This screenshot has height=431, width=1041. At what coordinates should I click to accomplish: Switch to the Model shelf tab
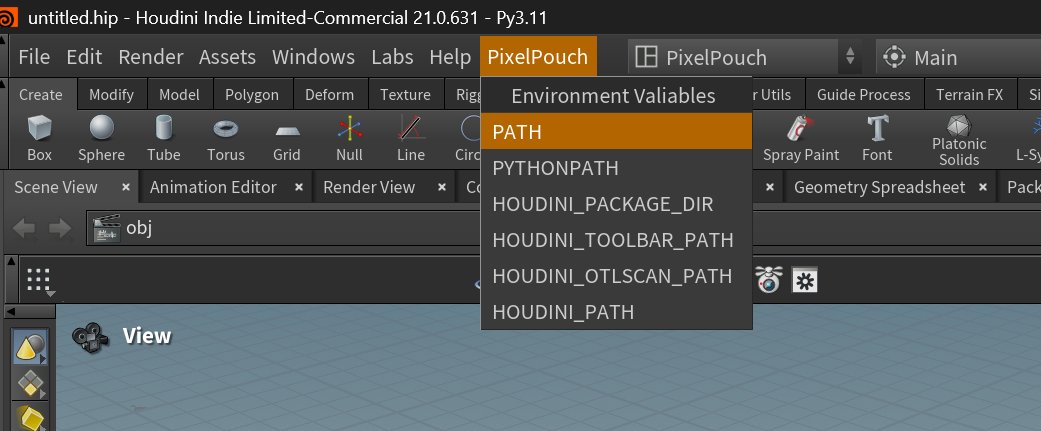179,94
